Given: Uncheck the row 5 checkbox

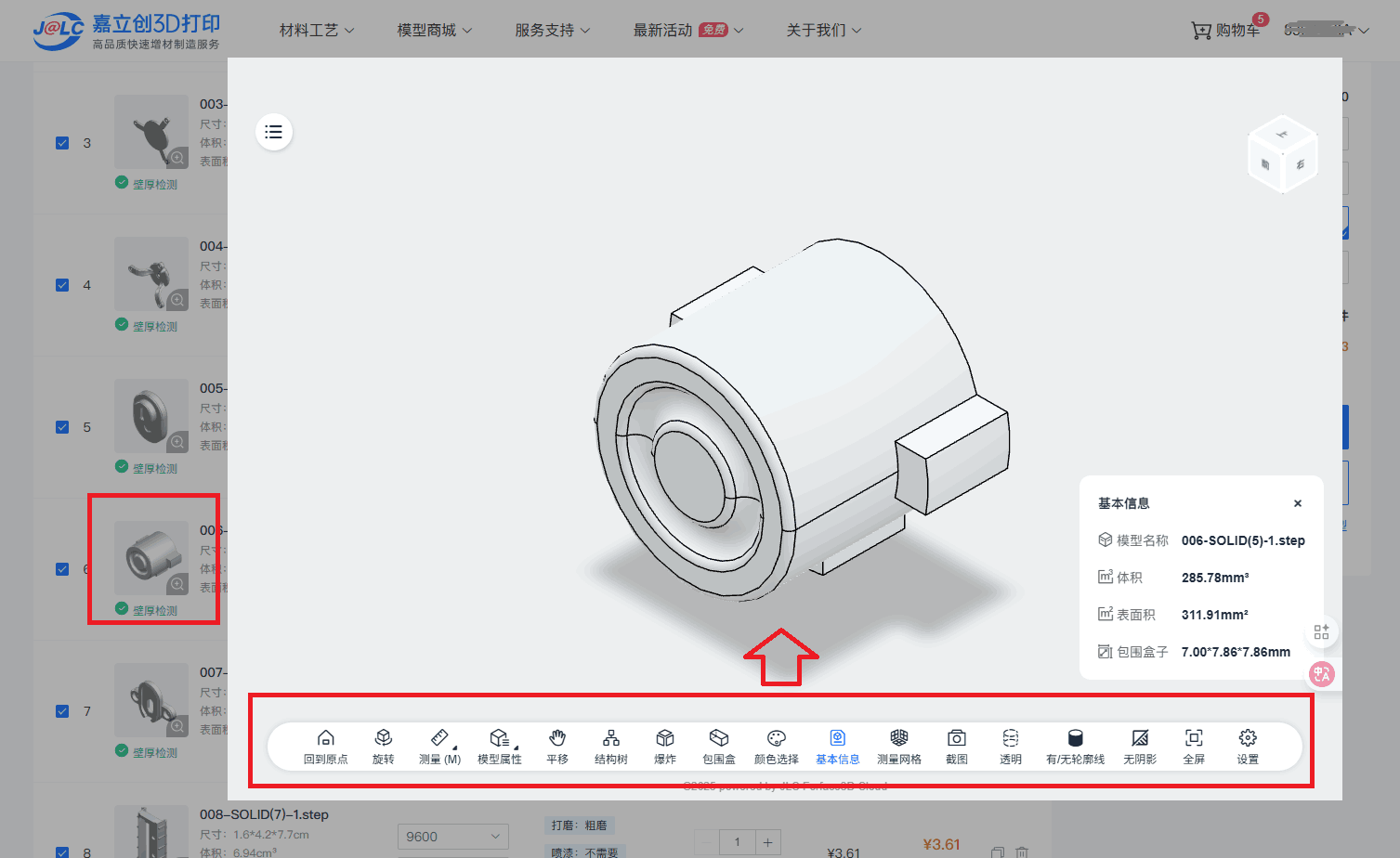Looking at the screenshot, I should [62, 427].
